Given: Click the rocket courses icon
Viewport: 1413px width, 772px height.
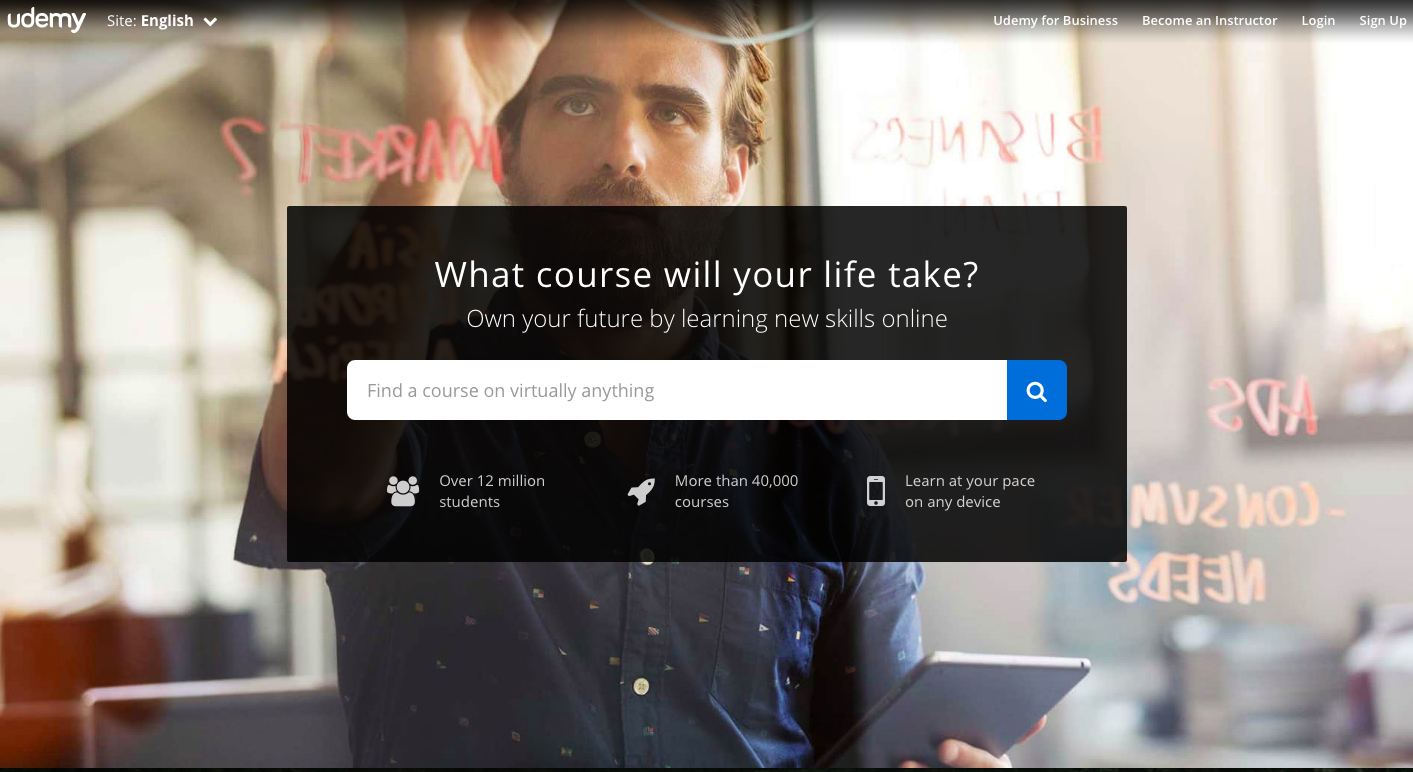Looking at the screenshot, I should (x=641, y=491).
